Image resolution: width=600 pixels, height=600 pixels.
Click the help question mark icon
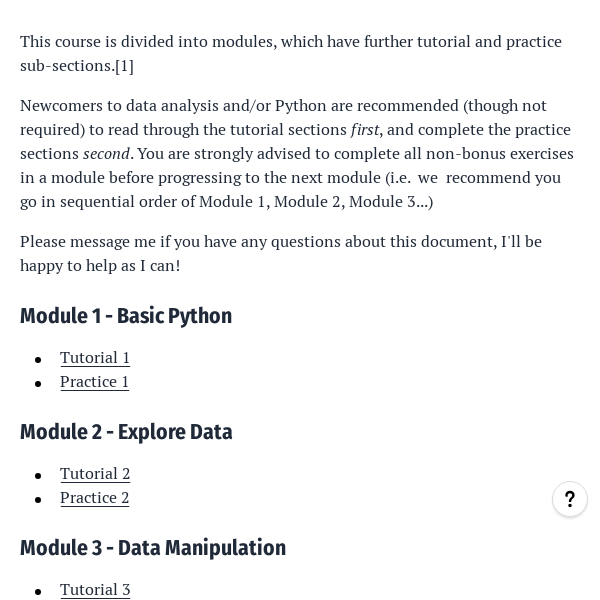[570, 499]
